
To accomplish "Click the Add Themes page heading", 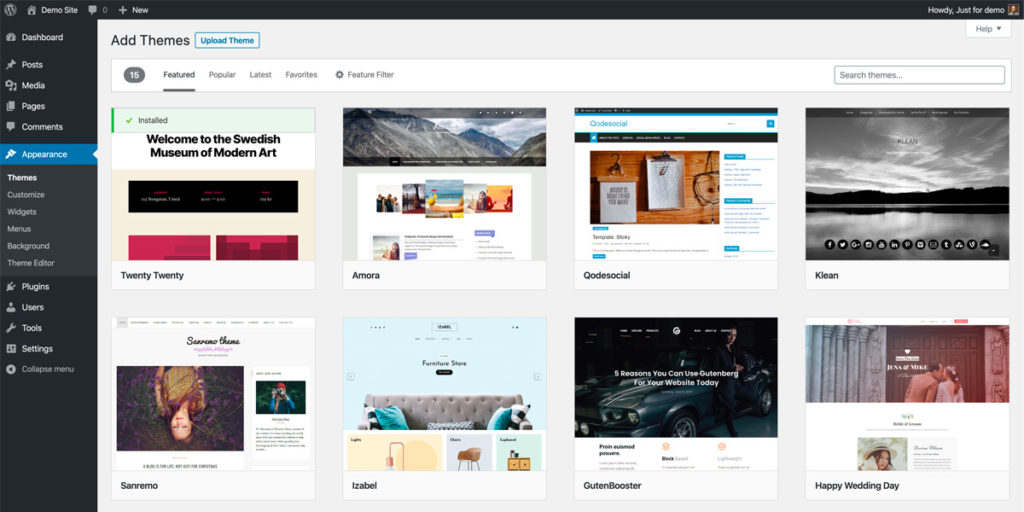I will pos(150,40).
